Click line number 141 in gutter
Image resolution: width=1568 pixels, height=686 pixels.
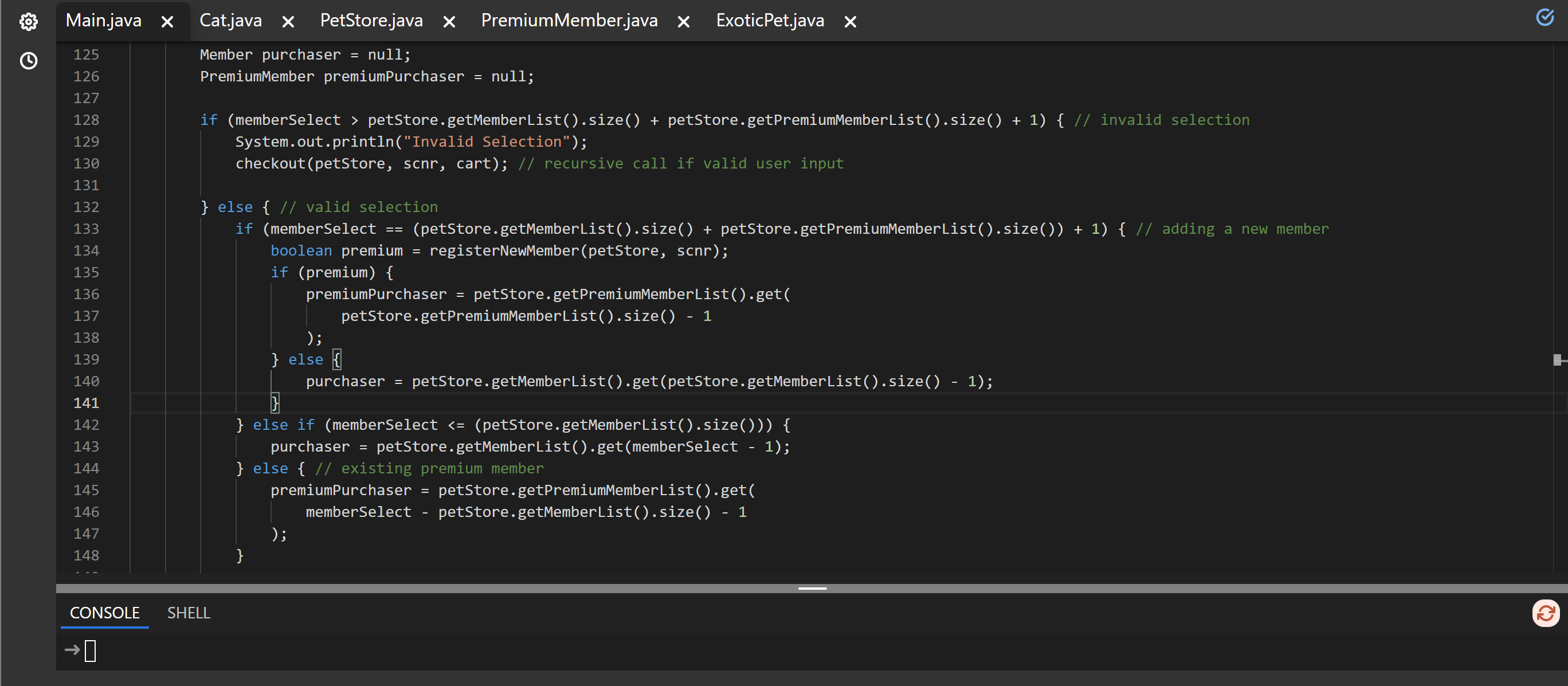86,403
